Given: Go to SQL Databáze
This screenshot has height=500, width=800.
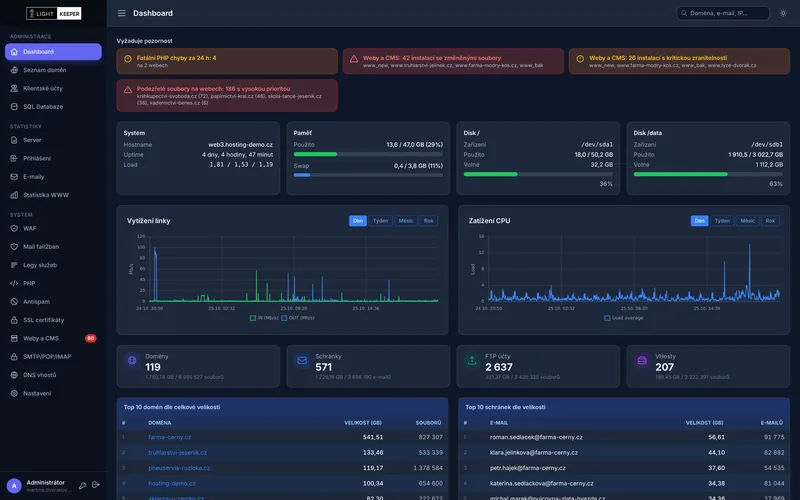Looking at the screenshot, I should (53, 107).
